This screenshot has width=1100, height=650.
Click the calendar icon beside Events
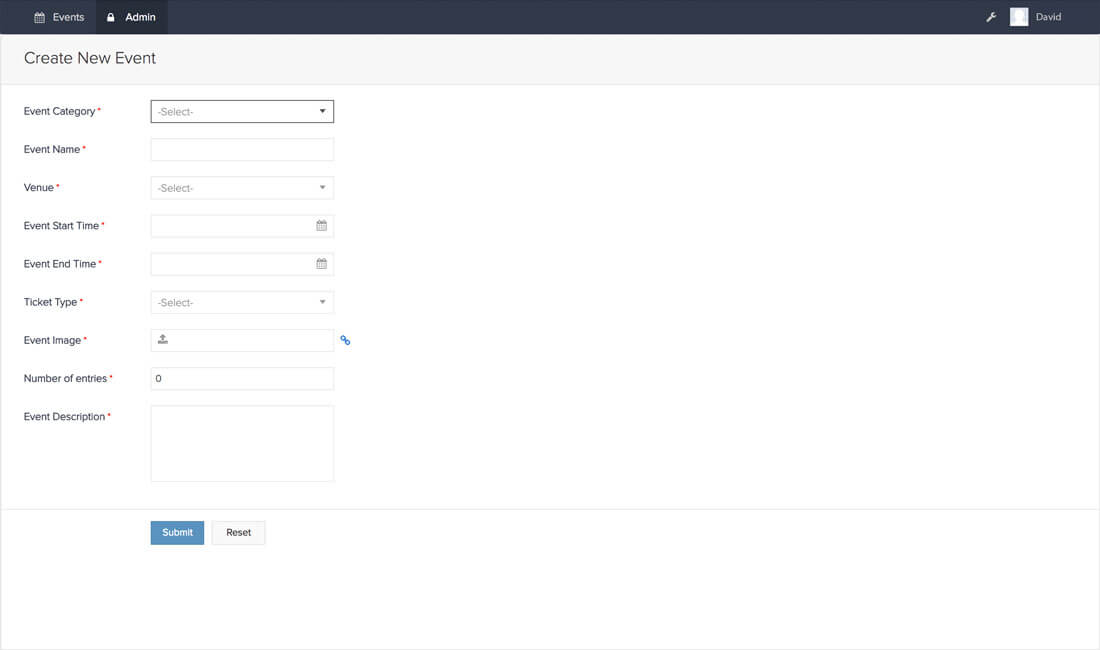(37, 16)
